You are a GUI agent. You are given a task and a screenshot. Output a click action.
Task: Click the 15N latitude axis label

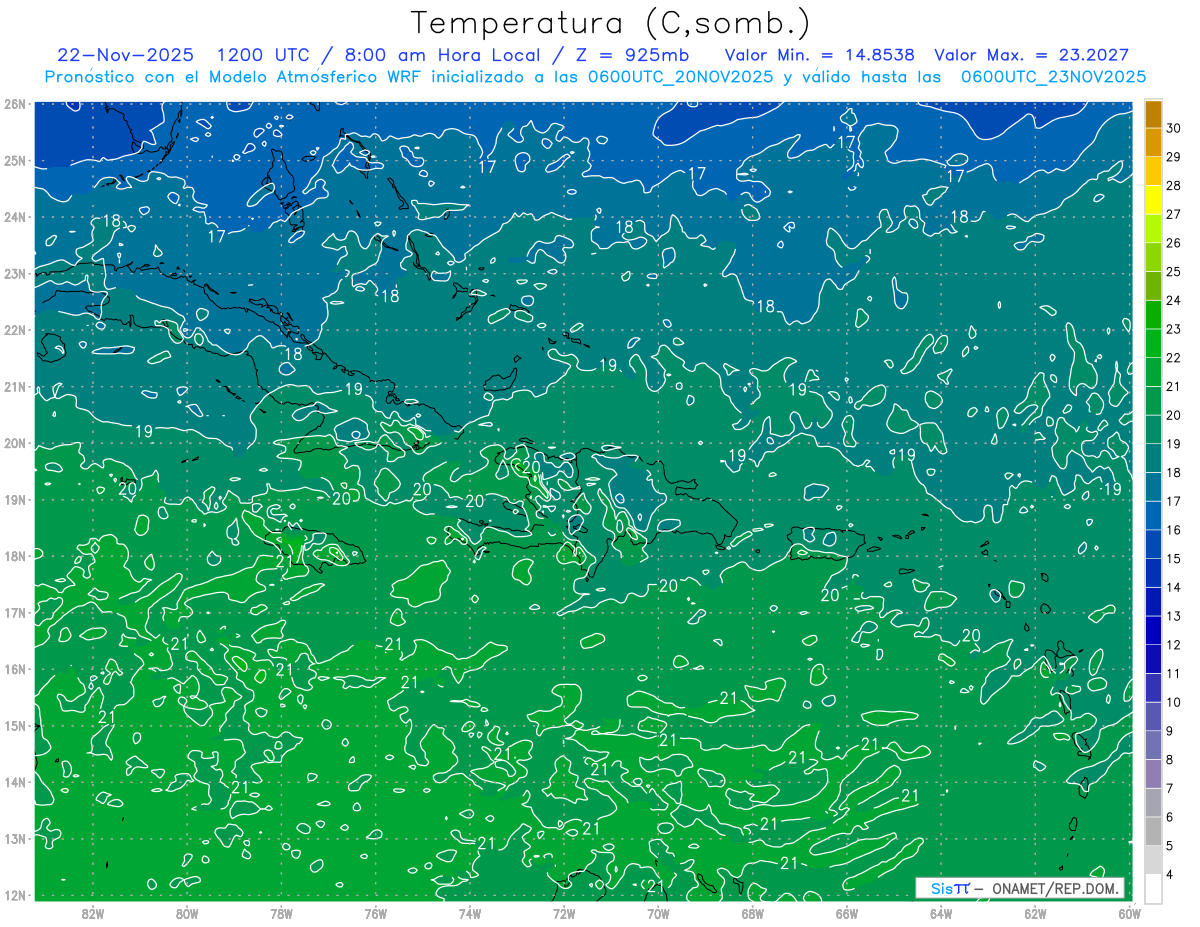tap(14, 726)
